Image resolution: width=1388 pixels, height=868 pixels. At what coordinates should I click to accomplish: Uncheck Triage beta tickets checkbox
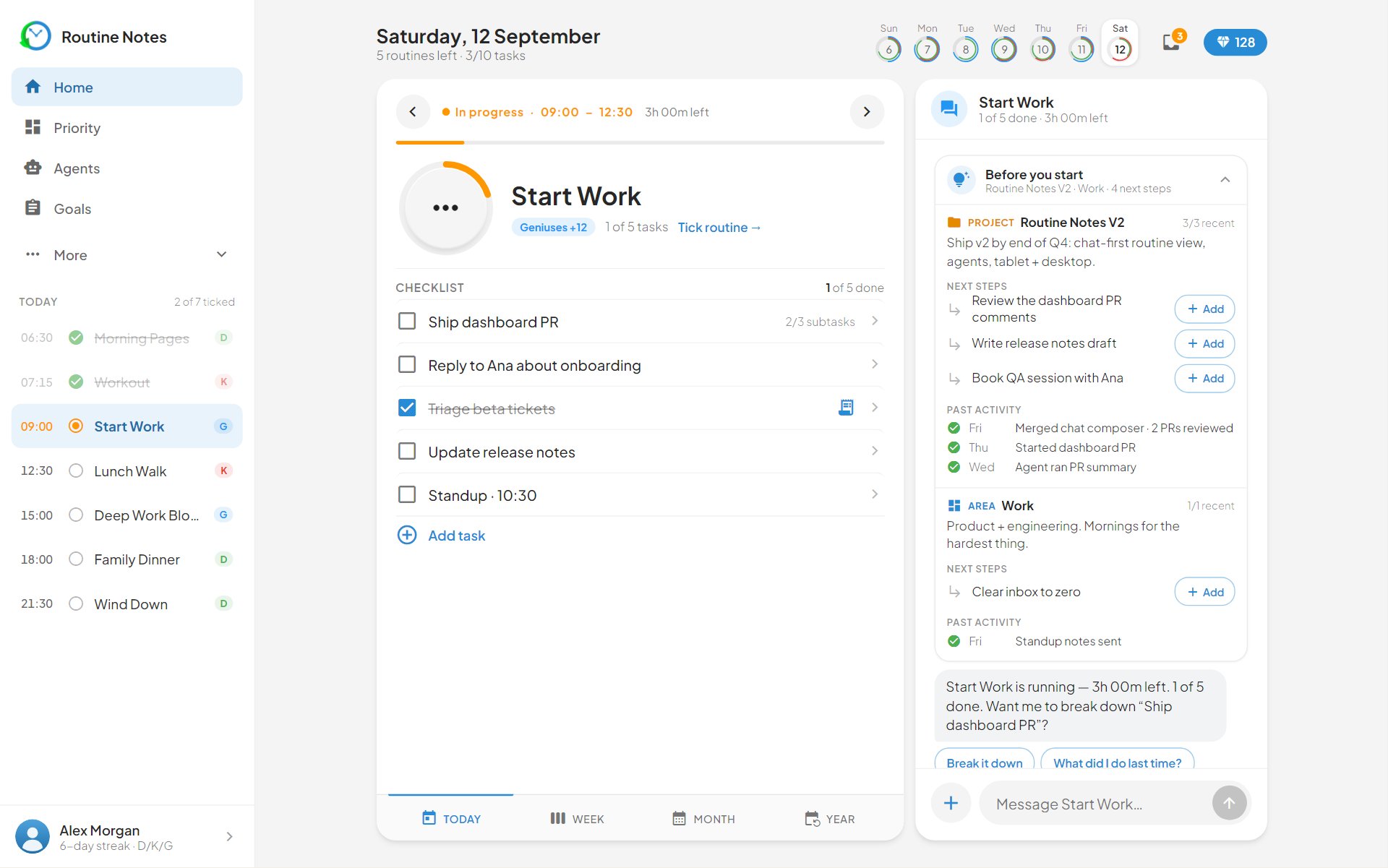(407, 408)
